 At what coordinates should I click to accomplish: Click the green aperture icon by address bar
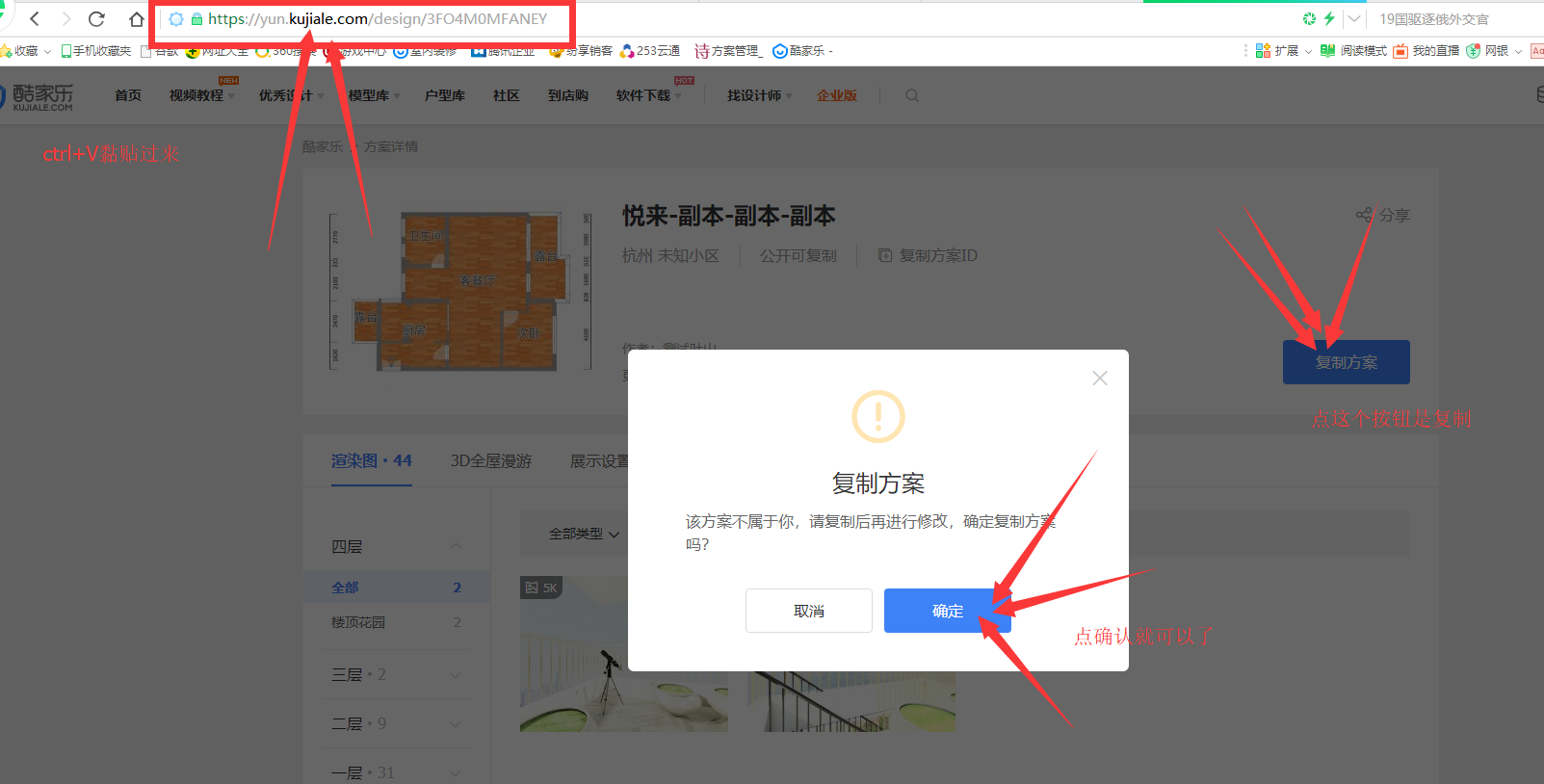[1309, 18]
